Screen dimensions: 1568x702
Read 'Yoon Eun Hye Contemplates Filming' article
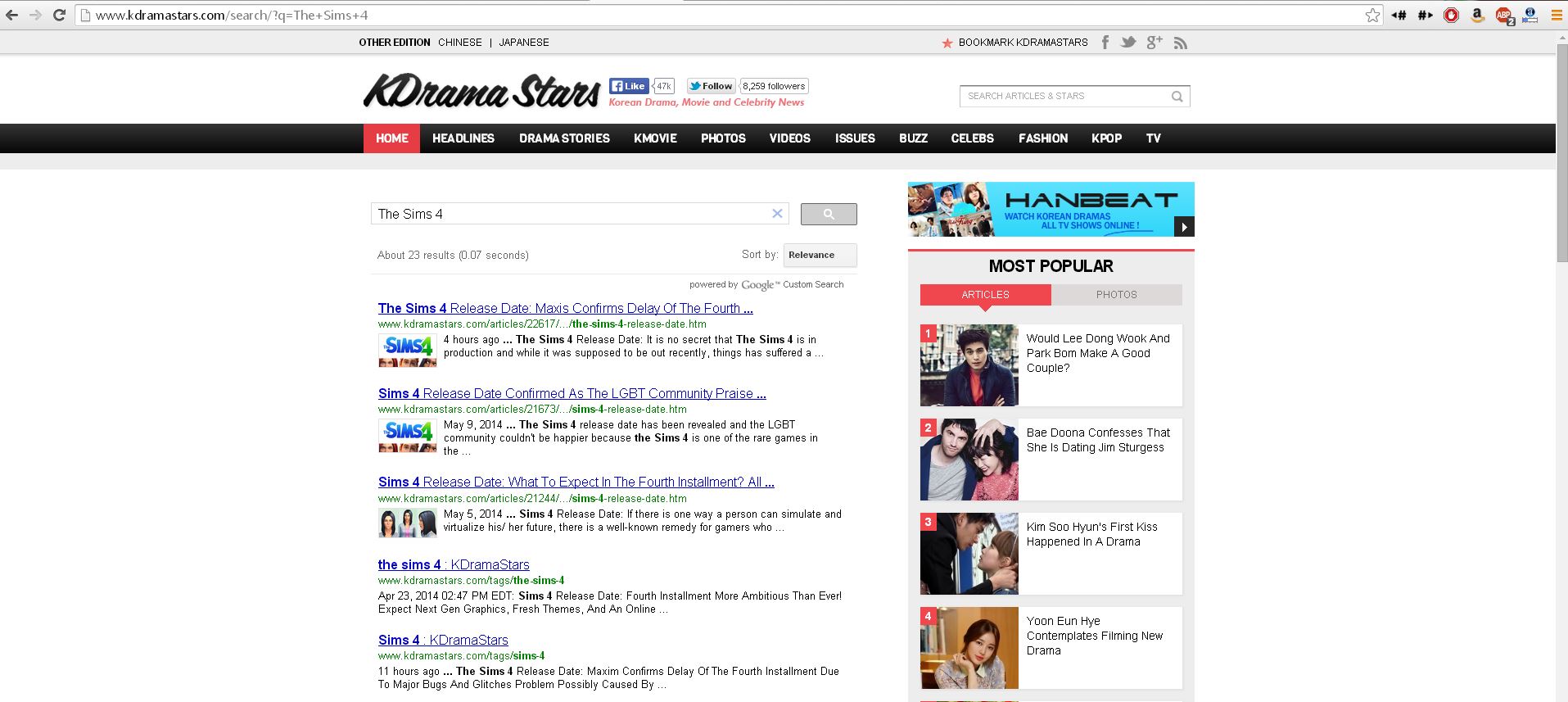click(1095, 636)
